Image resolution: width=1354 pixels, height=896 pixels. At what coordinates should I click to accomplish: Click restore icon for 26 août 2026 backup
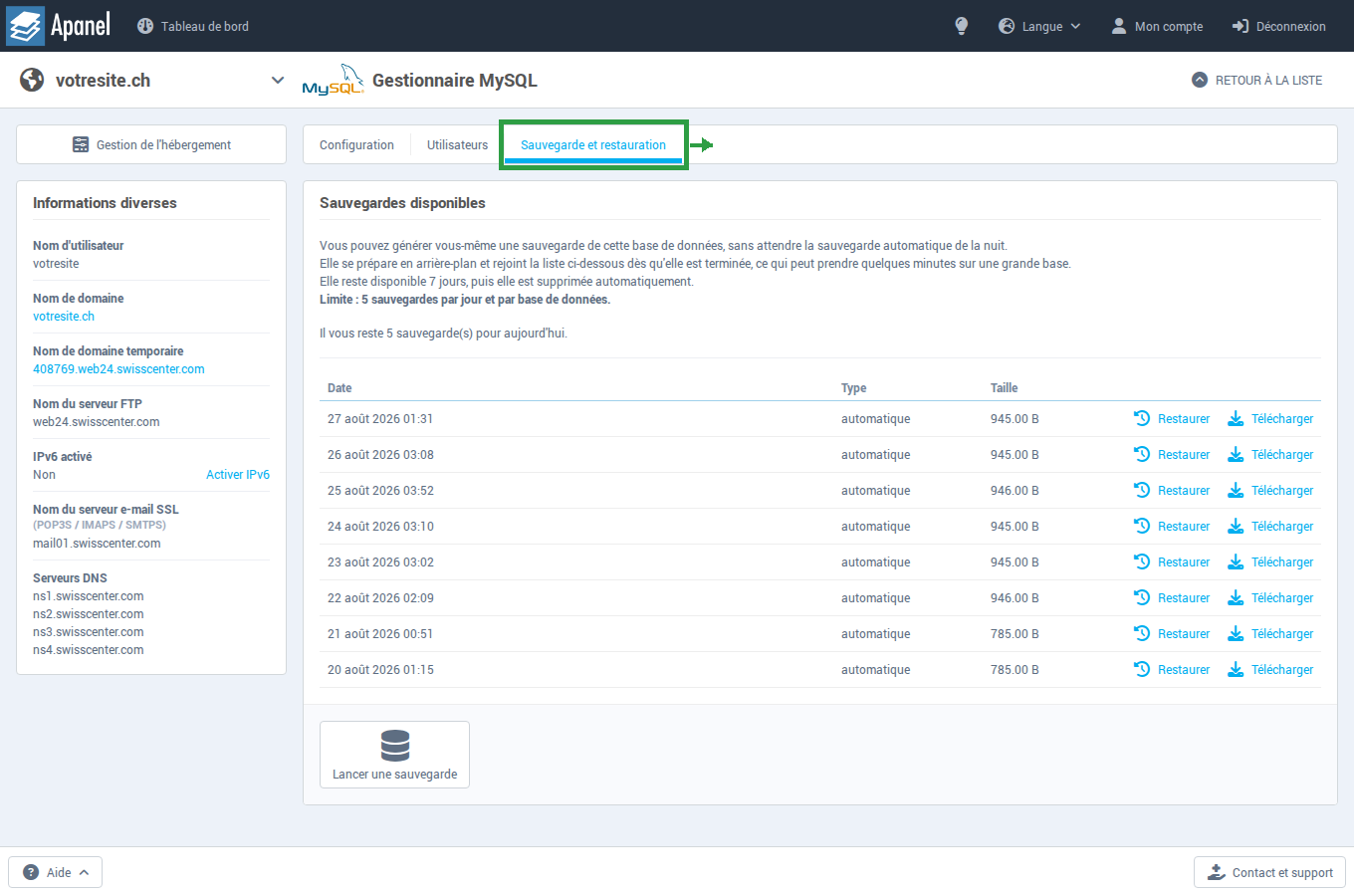tap(1142, 454)
